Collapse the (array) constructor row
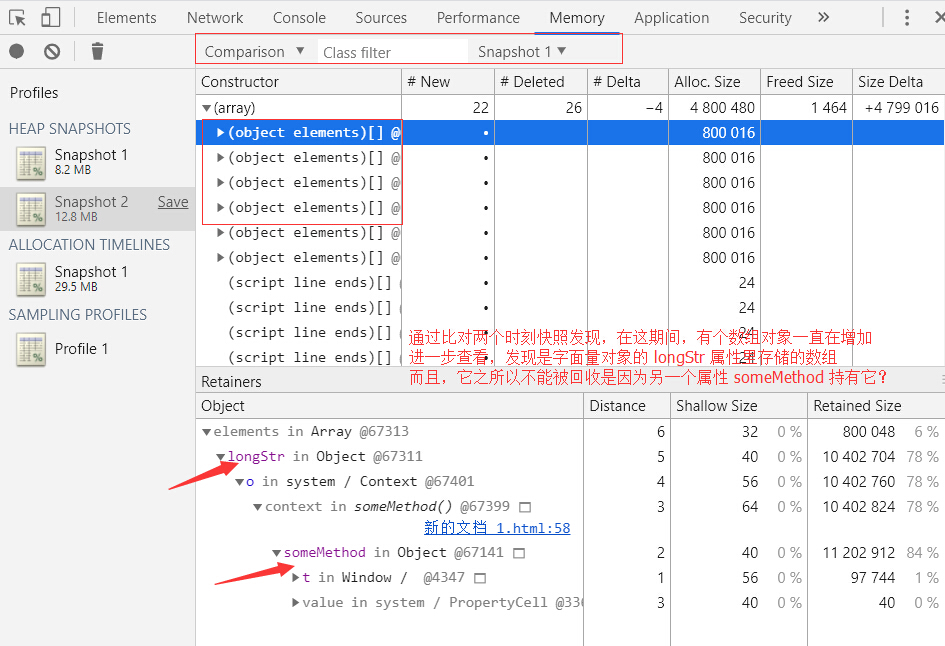Image resolution: width=945 pixels, height=646 pixels. (207, 108)
